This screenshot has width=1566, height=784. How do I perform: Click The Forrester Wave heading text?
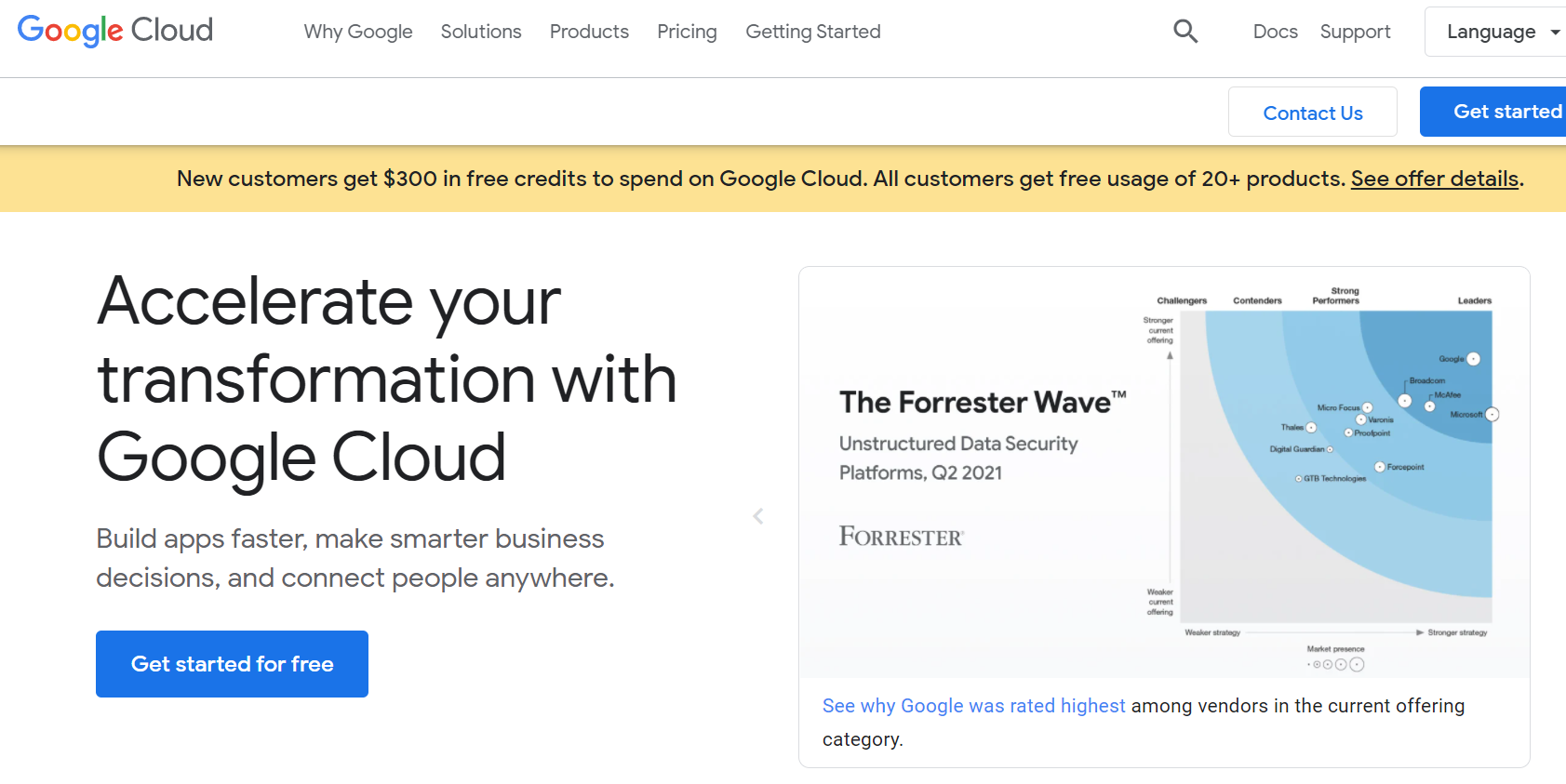coord(983,402)
